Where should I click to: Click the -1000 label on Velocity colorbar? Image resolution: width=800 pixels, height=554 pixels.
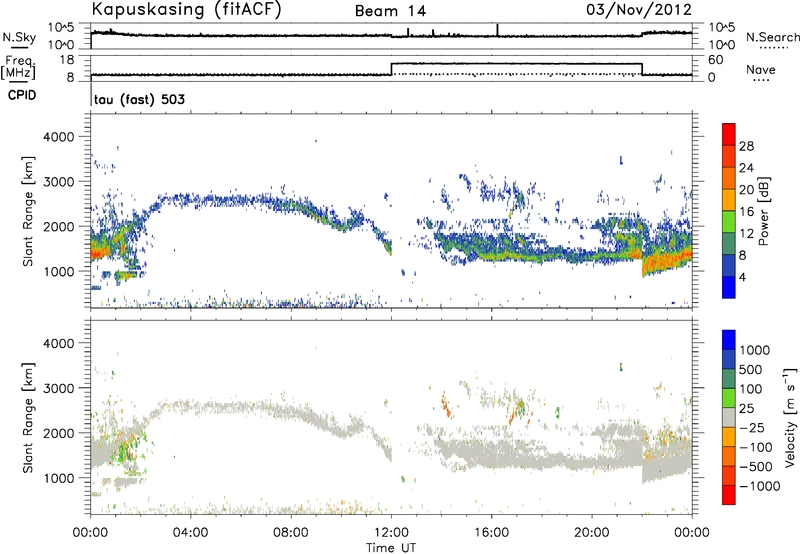point(760,486)
